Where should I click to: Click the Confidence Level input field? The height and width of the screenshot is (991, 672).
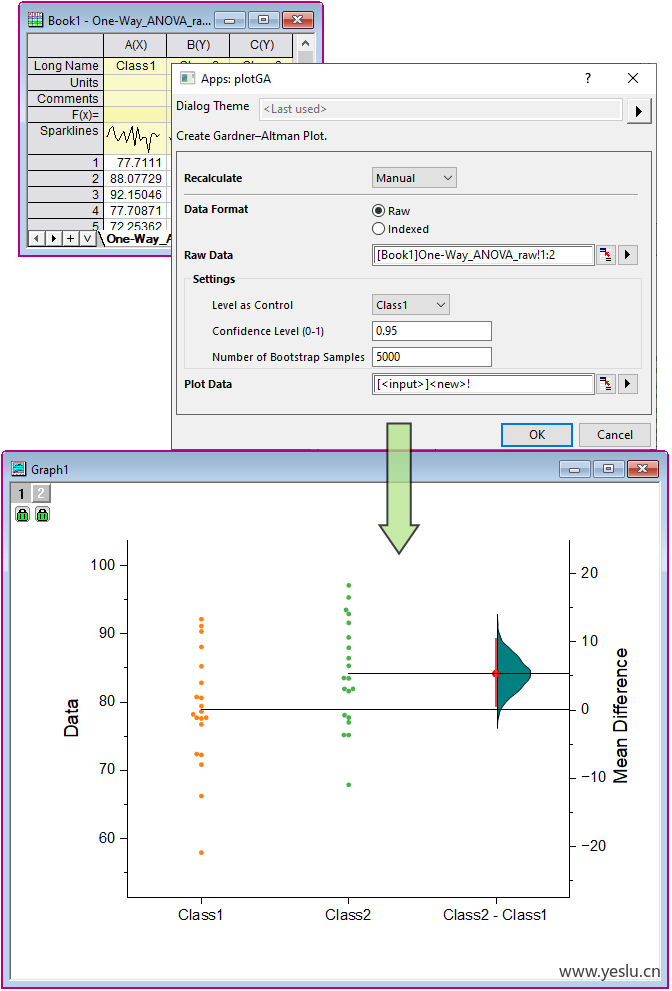tap(432, 331)
